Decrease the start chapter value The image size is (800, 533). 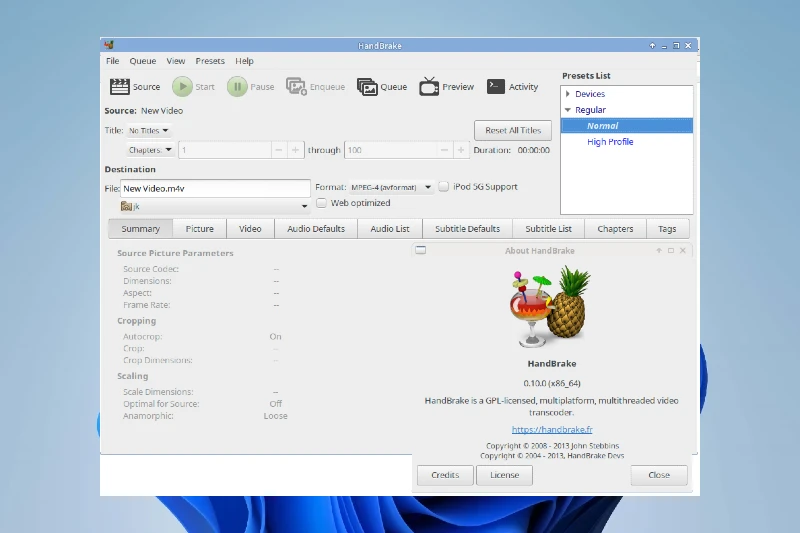pyautogui.click(x=279, y=150)
